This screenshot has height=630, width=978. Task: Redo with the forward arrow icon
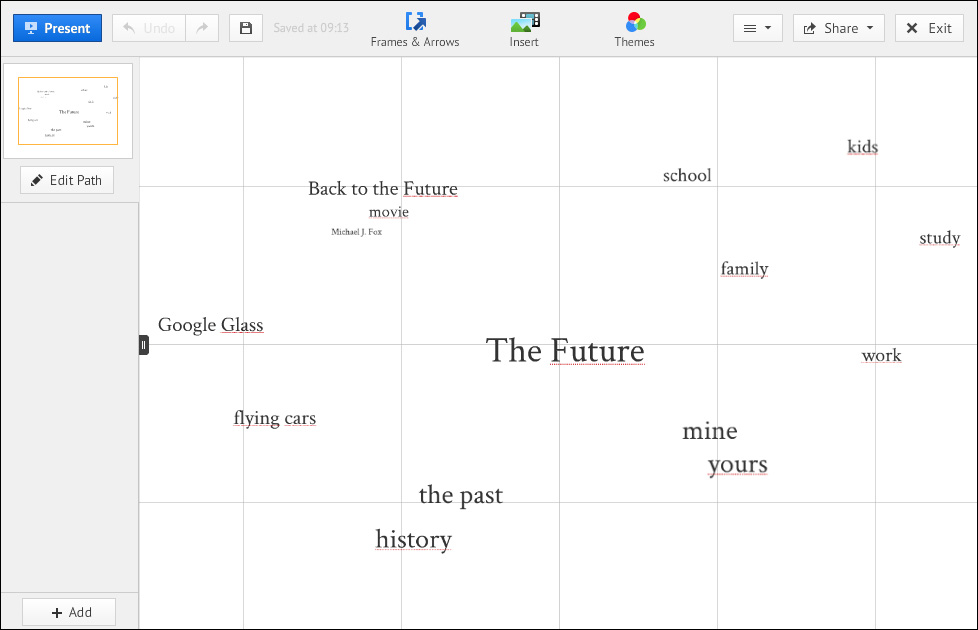[202, 28]
